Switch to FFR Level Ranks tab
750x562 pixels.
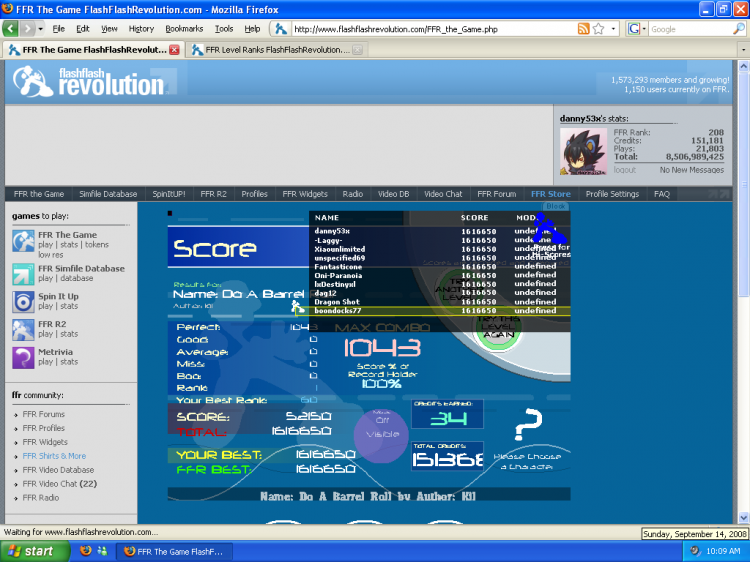[276, 50]
